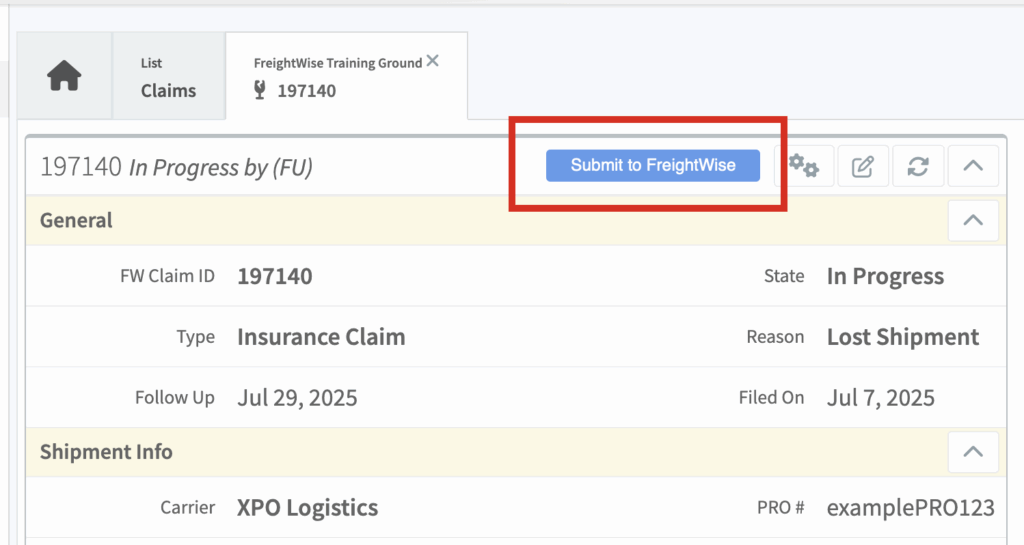Viewport: 1024px width, 545px height.
Task: Select the FreightWise Training Ground tab
Action: 338,77
